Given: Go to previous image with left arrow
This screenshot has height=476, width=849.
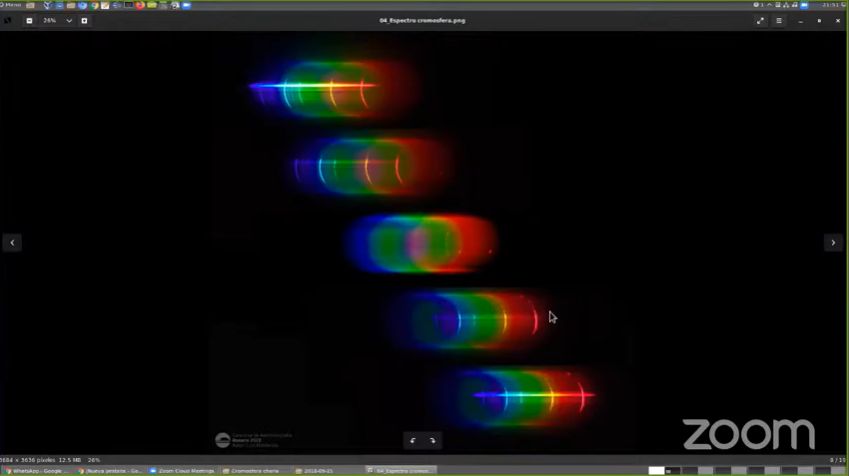Looking at the screenshot, I should click(12, 242).
